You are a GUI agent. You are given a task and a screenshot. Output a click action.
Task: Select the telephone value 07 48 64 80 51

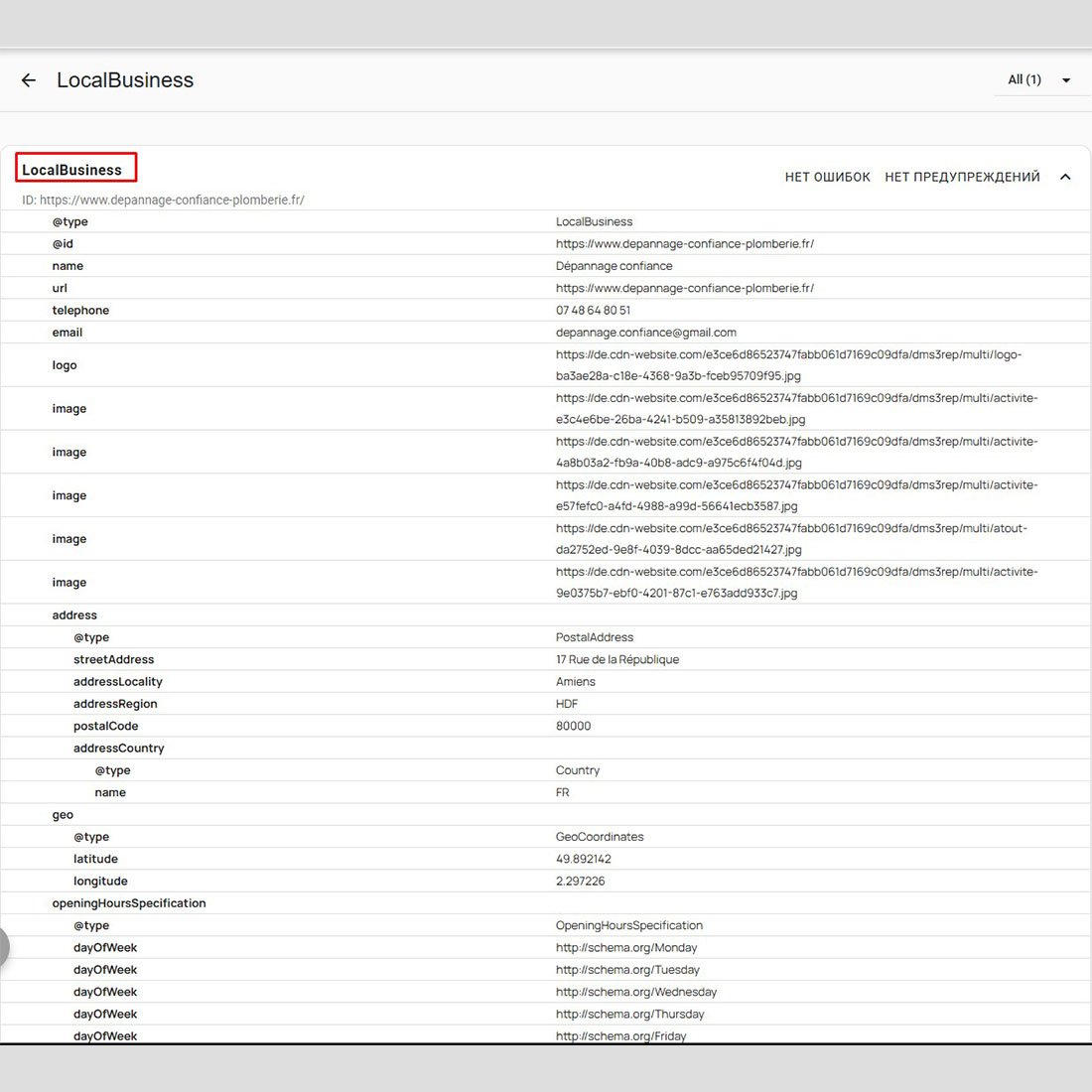pyautogui.click(x=593, y=311)
